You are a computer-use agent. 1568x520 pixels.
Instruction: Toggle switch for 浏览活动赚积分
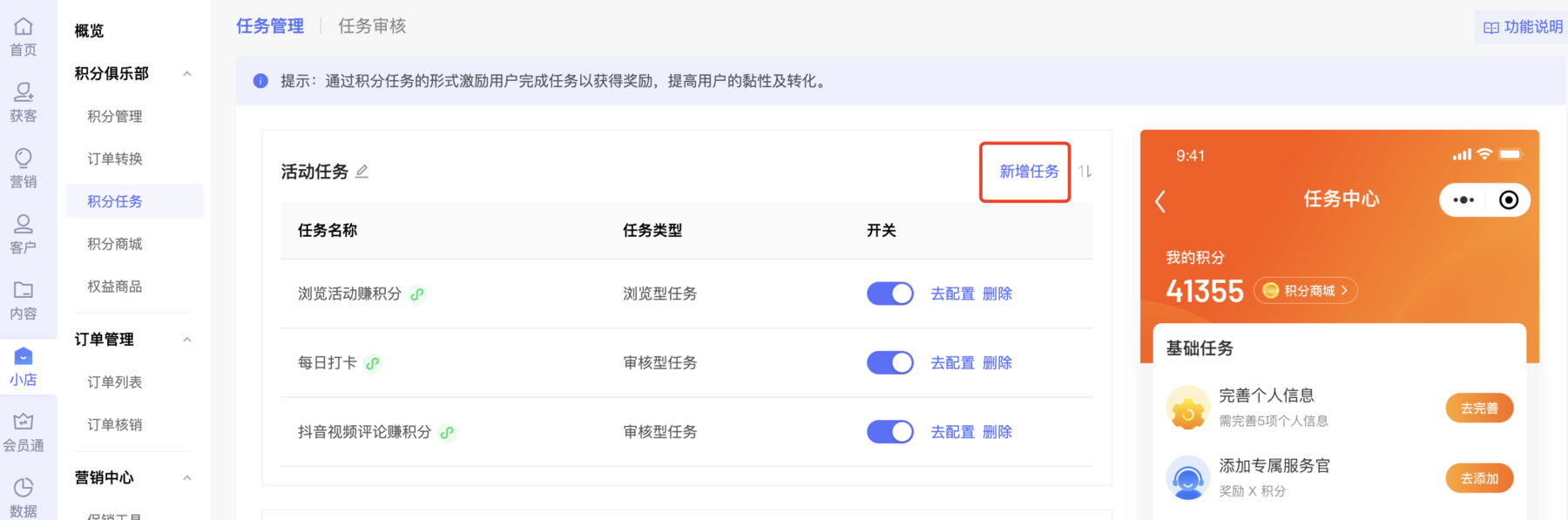[x=889, y=294]
